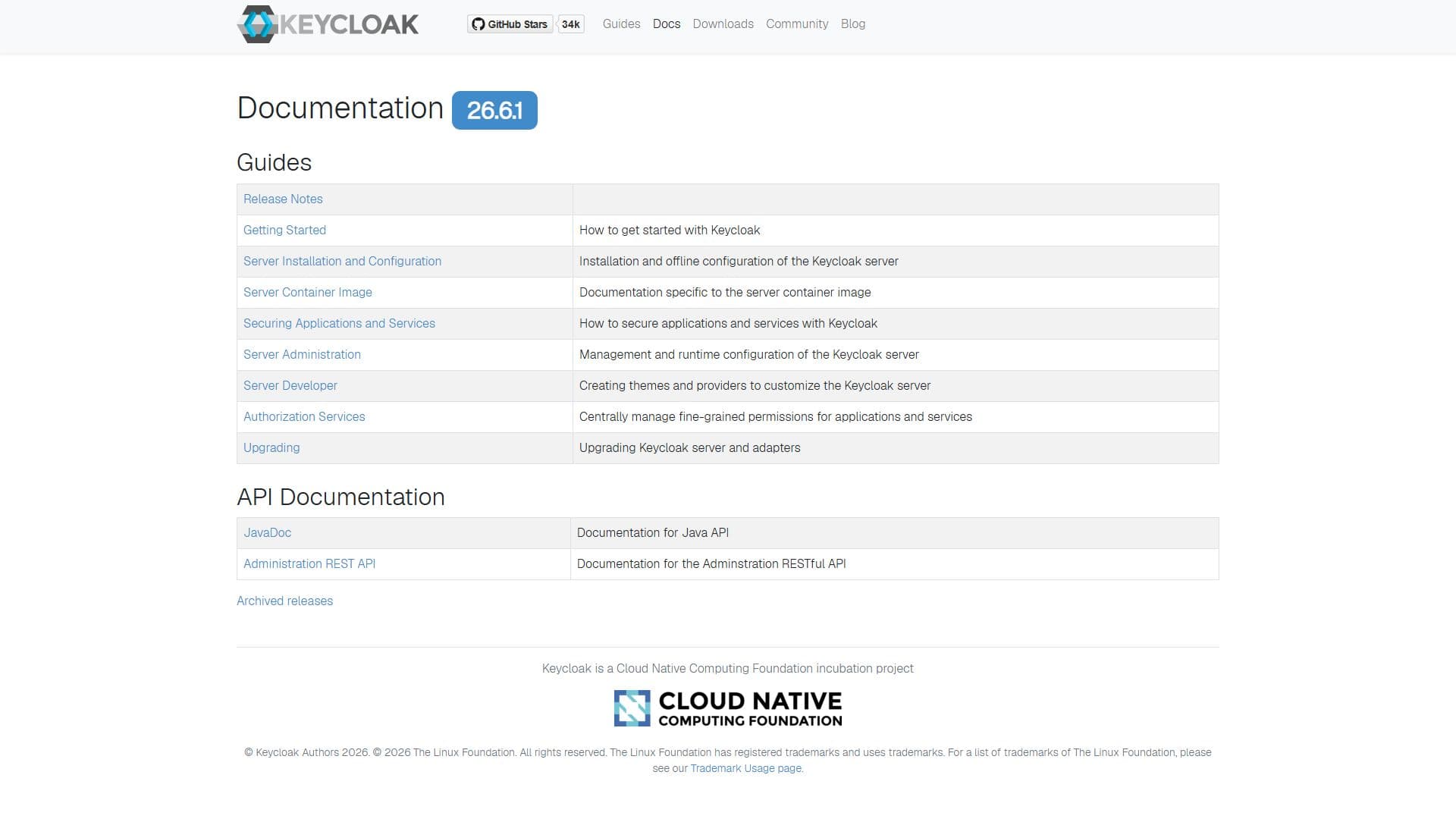
Task: Open the Server Container Image link
Action: 307,292
